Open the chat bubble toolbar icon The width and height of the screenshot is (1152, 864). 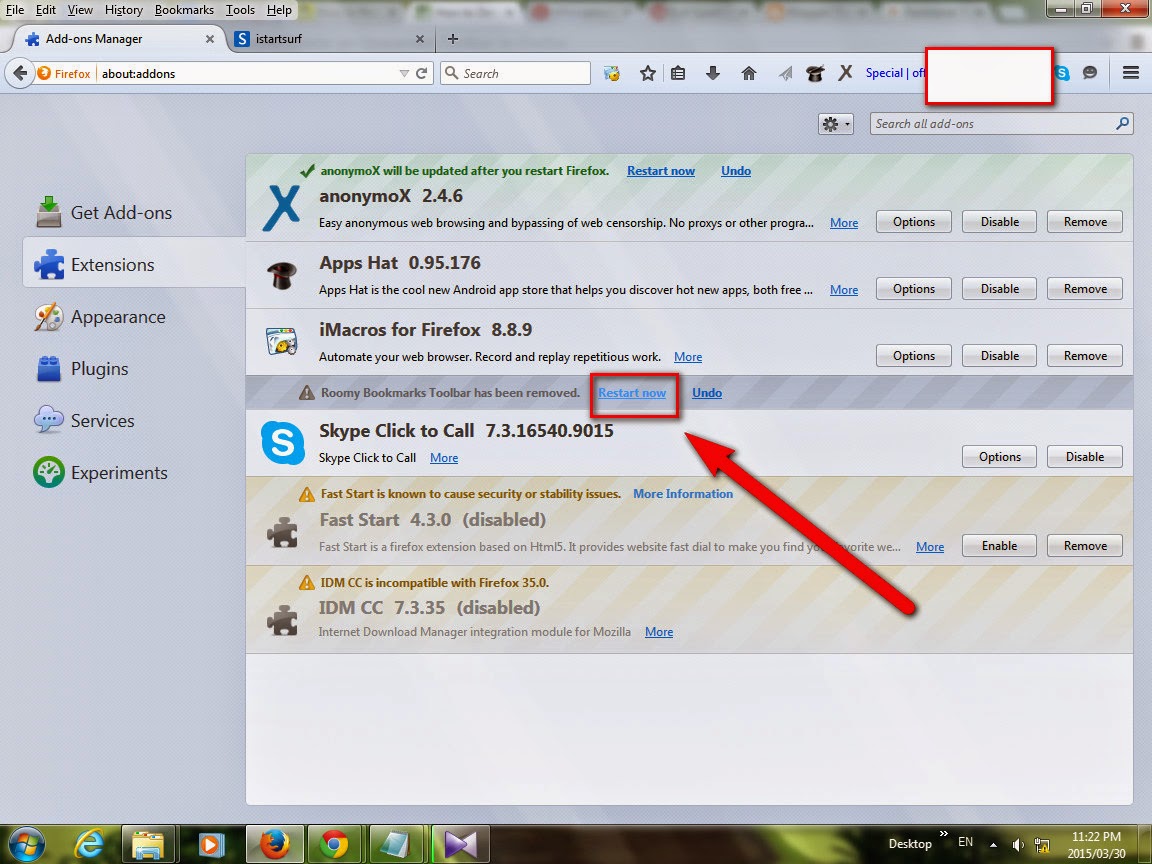tap(1090, 73)
